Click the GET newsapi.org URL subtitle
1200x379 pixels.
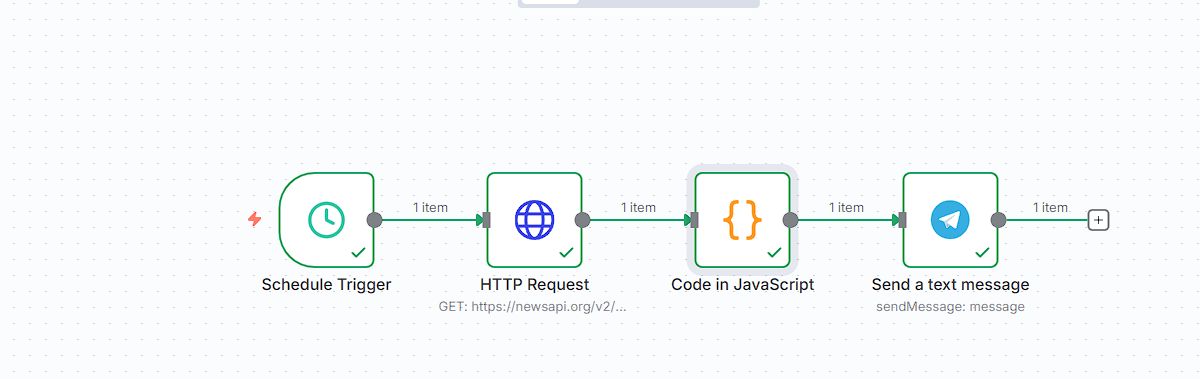pyautogui.click(x=532, y=307)
